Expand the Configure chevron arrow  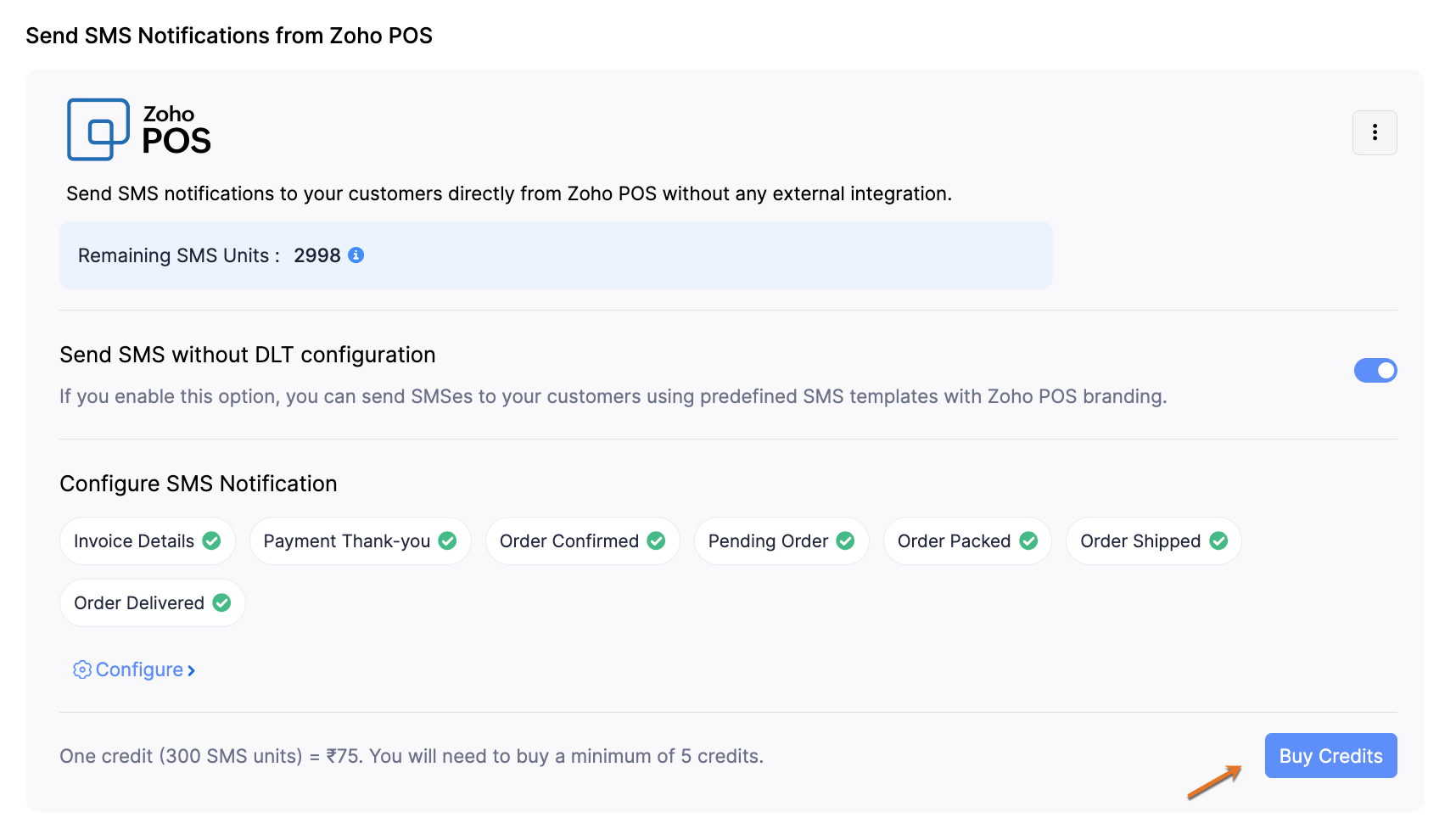[192, 671]
